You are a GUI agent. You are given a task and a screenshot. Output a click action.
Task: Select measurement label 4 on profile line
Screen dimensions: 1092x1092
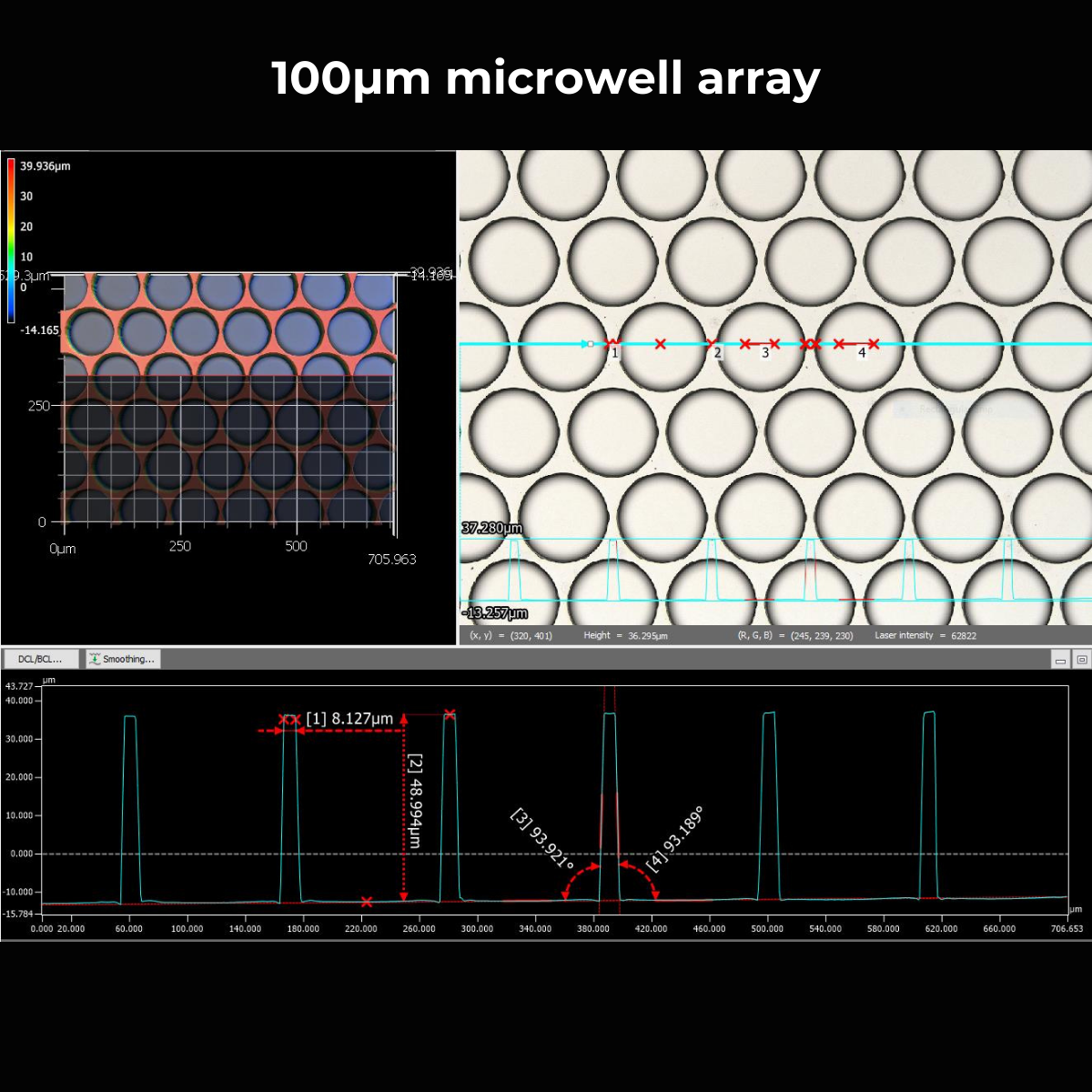862,352
